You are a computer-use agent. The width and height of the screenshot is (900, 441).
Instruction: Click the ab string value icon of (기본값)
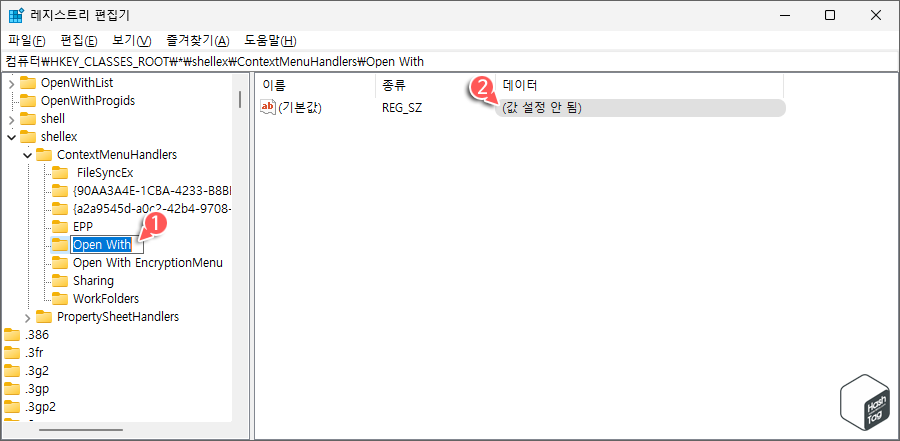pos(268,107)
